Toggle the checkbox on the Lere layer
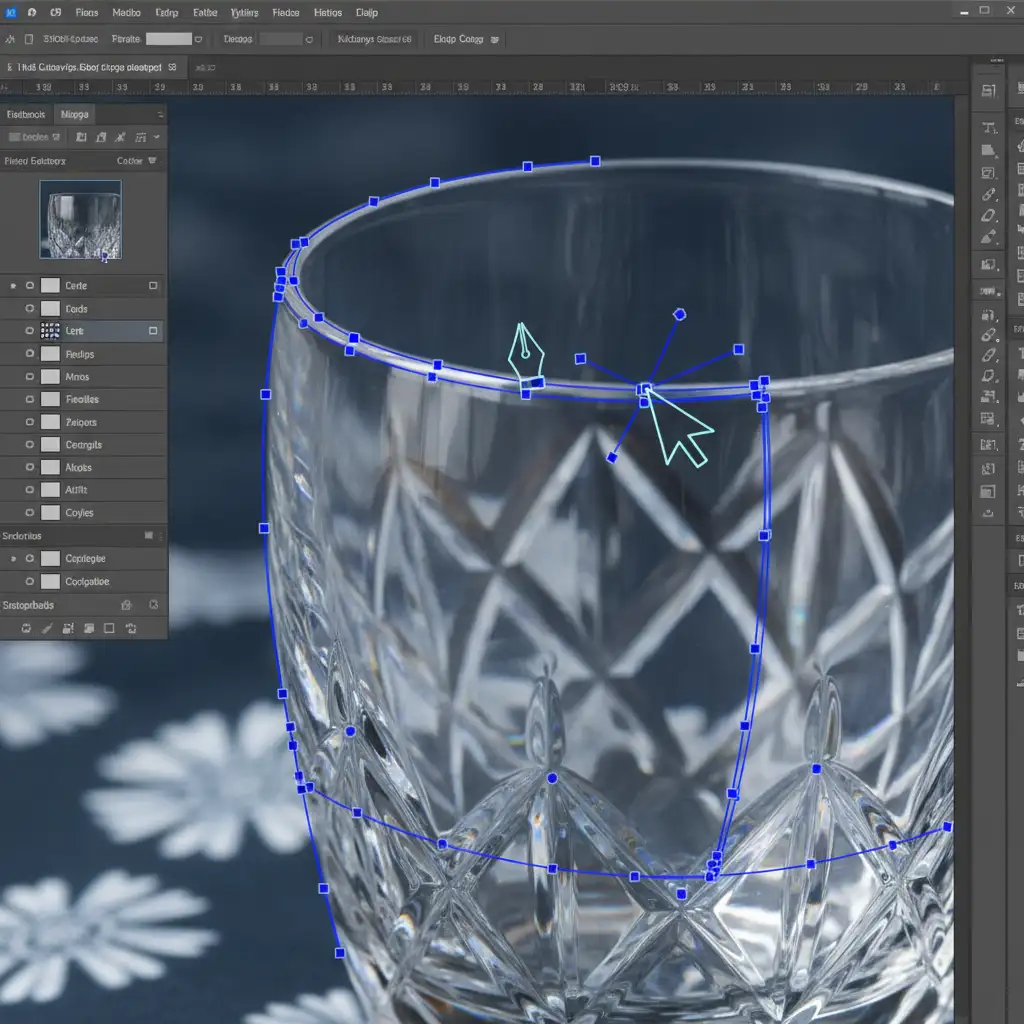1024x1024 pixels. pyautogui.click(x=153, y=330)
